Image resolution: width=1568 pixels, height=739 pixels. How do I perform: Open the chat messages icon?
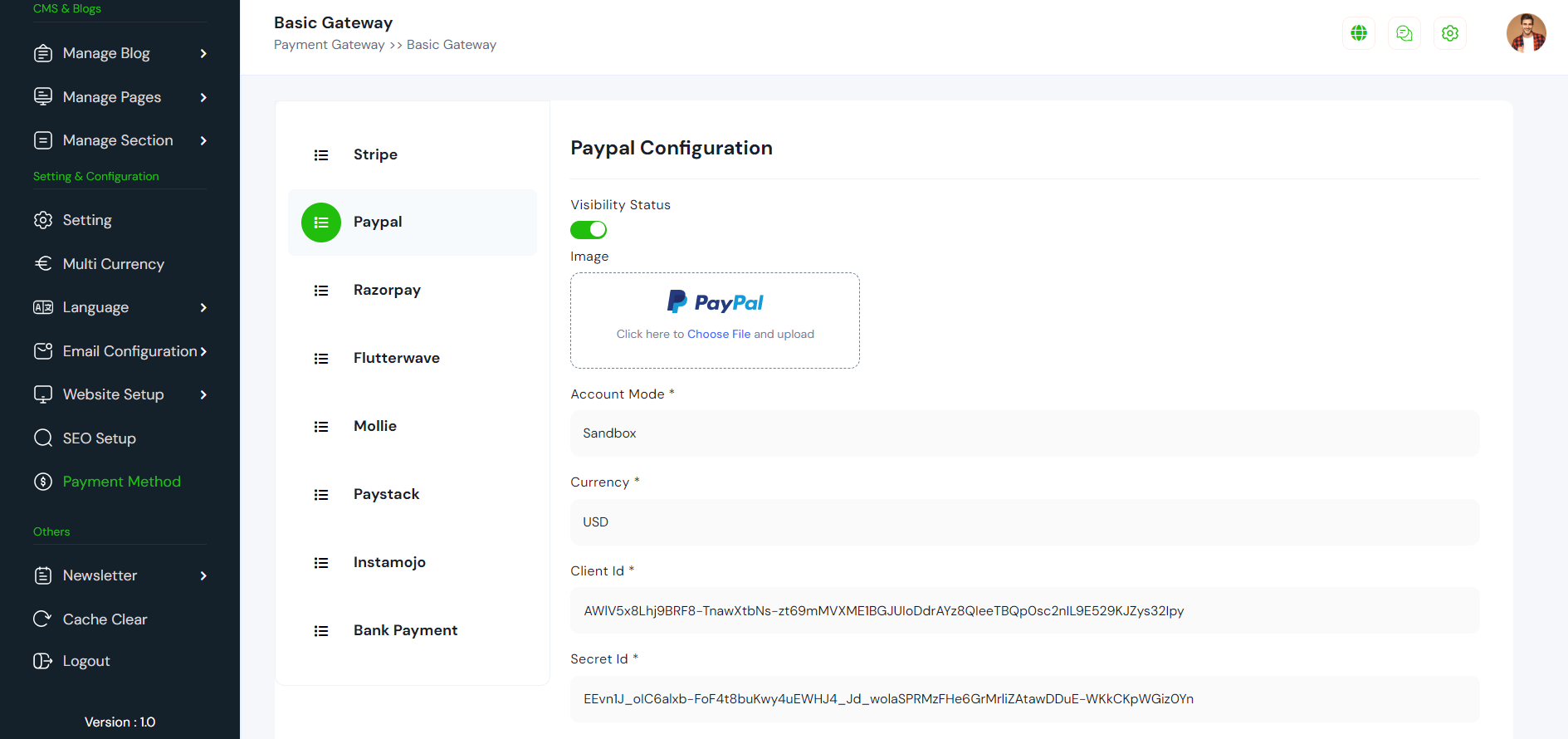1404,33
